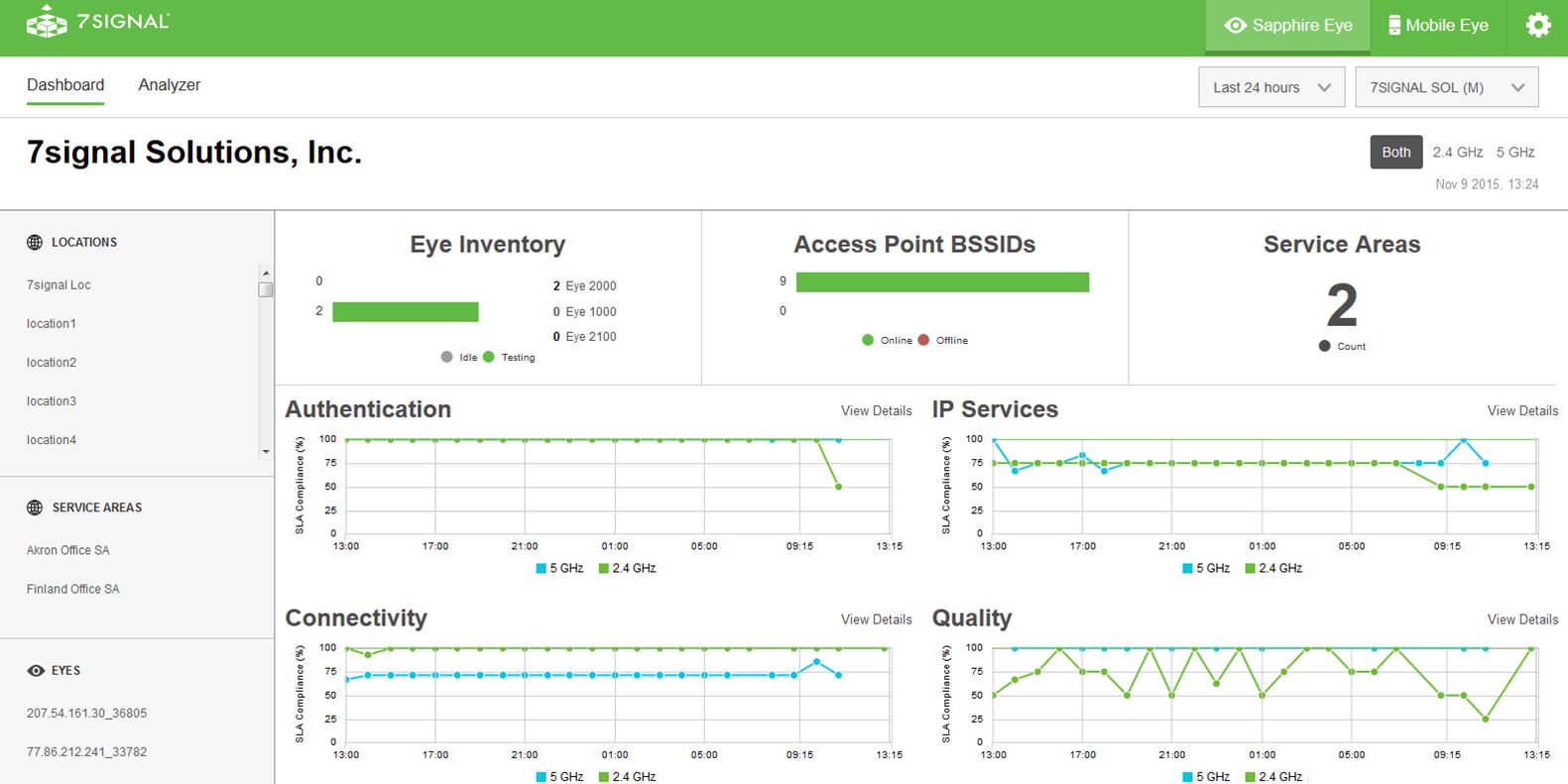1568x784 pixels.
Task: Click the Locations globe icon
Action: pyautogui.click(x=35, y=242)
